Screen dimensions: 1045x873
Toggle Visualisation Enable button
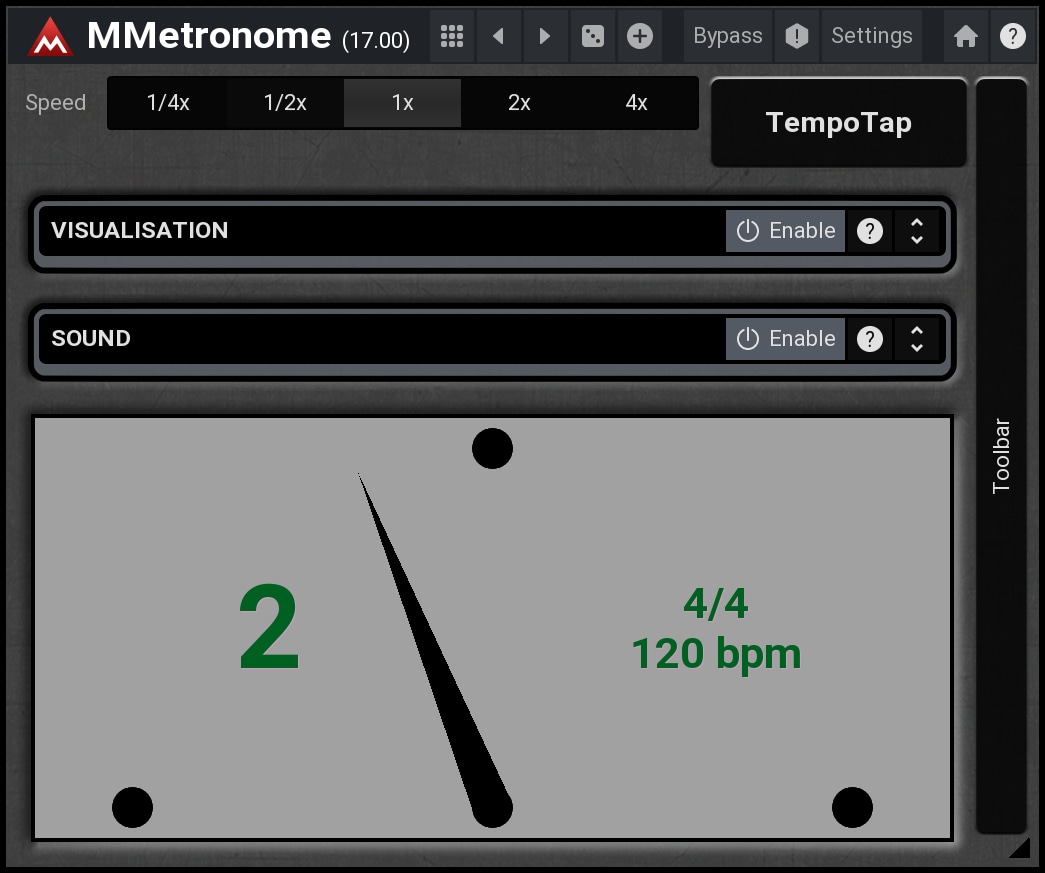[786, 231]
